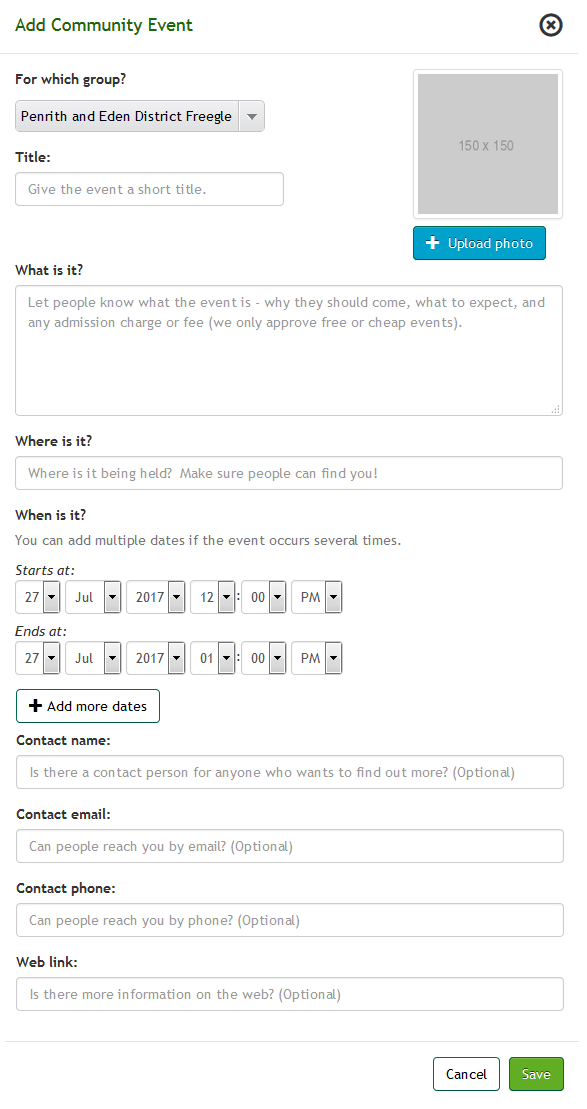Open the start day dropdown
The height and width of the screenshot is (1109, 587).
pos(38,597)
